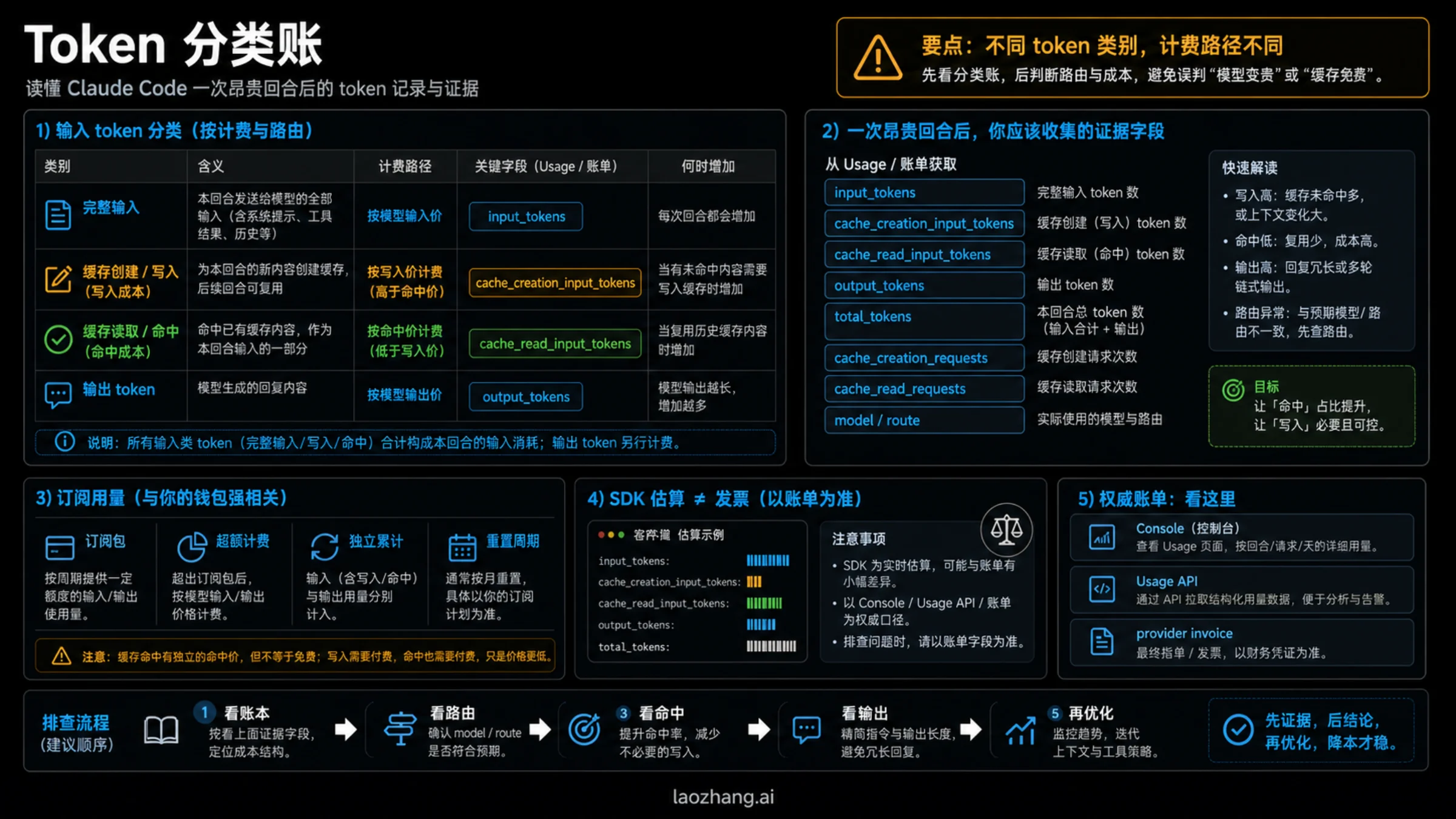Image resolution: width=1456 pixels, height=819 pixels.
Task: Click the edit pencil icon beside 缓存创建 / 写入
Action: pyautogui.click(x=58, y=279)
